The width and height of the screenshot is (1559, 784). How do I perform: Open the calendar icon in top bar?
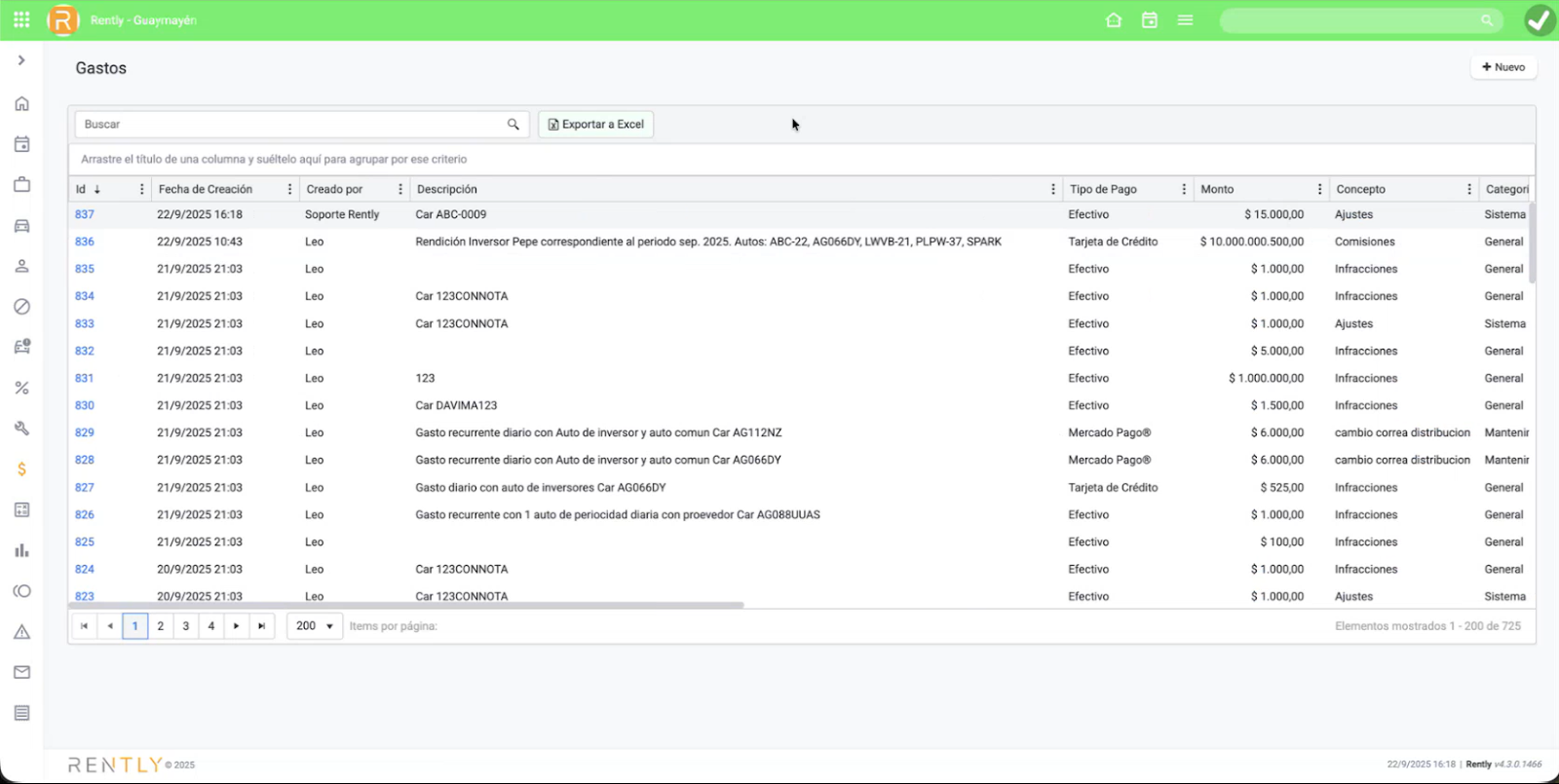(1150, 20)
